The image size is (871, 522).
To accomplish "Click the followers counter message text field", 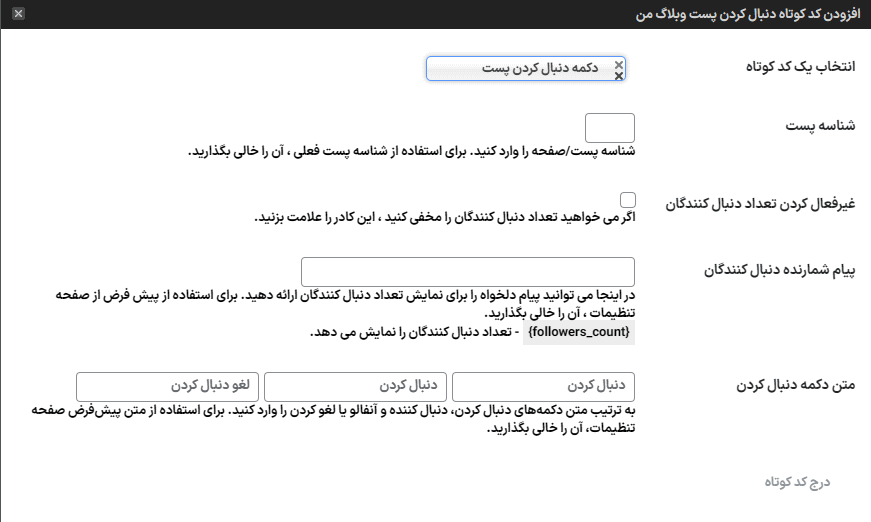I will tap(468, 271).
